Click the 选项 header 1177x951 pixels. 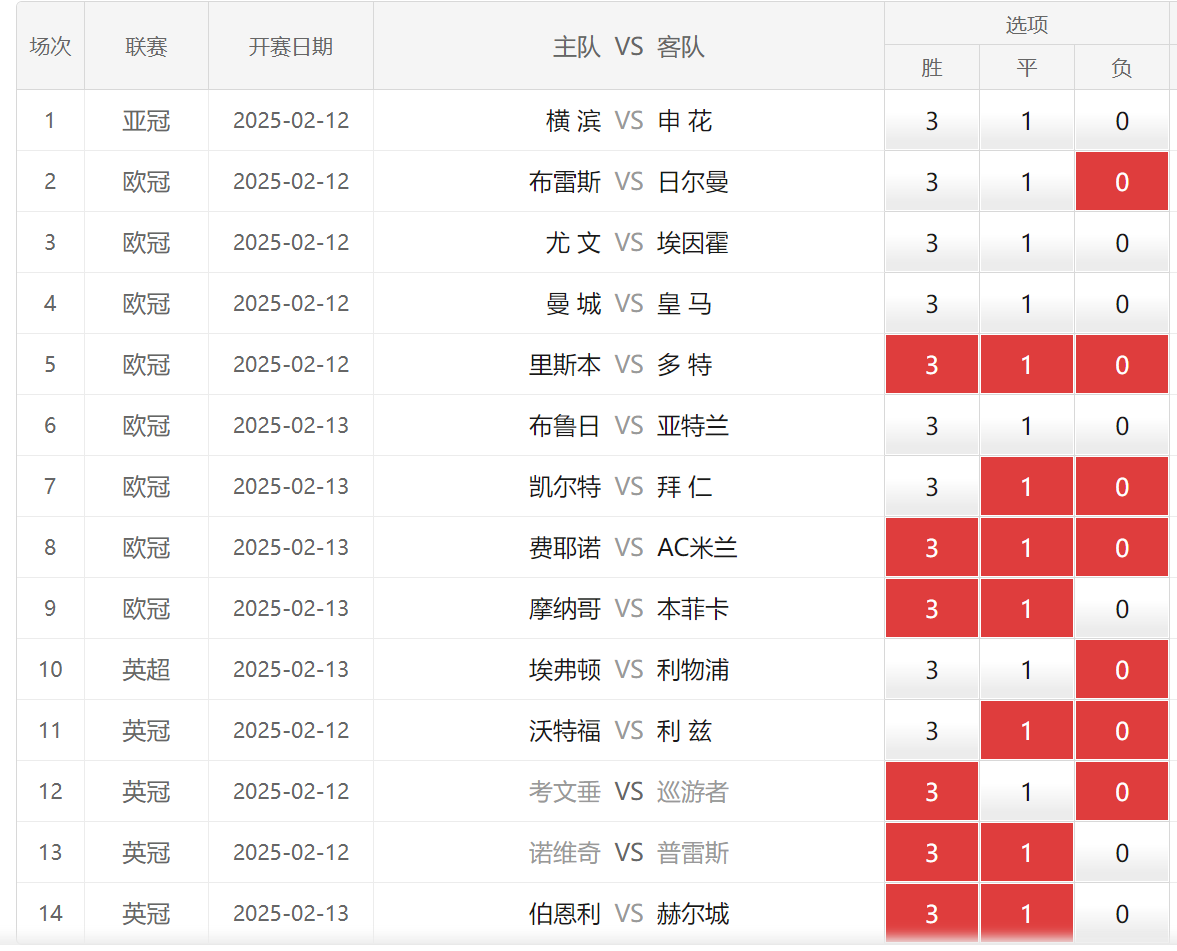[x=1026, y=25]
